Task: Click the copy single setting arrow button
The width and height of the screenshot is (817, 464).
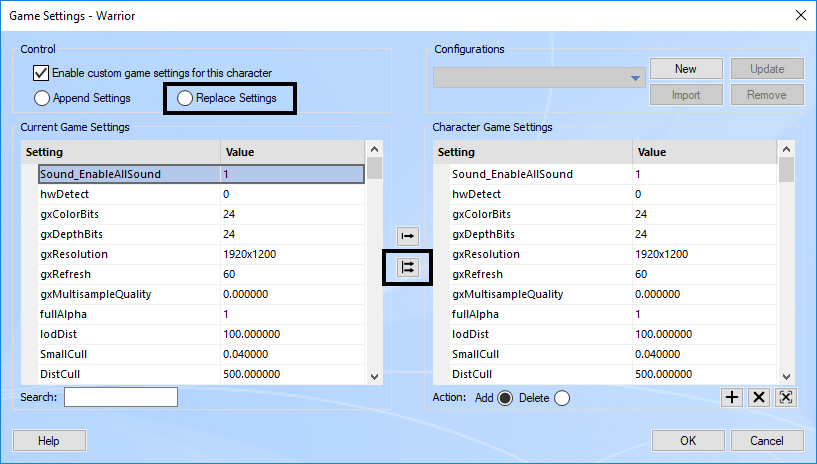Action: (408, 237)
